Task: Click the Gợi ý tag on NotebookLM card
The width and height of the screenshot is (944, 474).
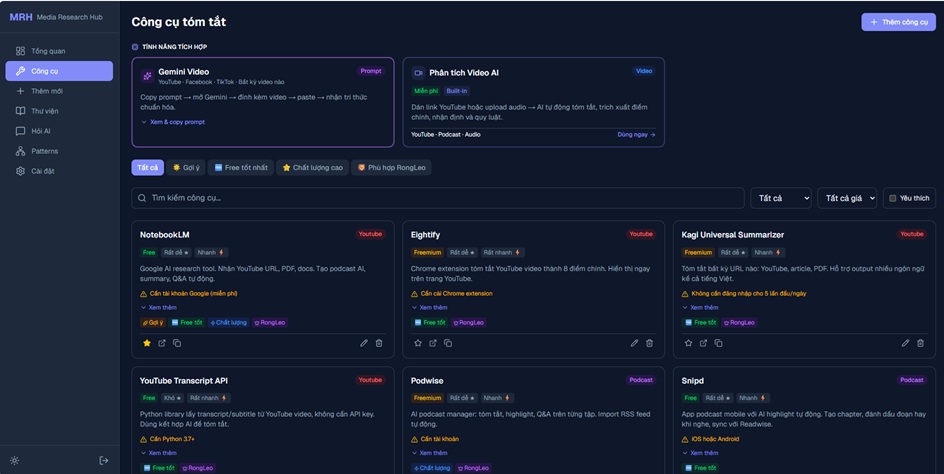Action: point(153,322)
